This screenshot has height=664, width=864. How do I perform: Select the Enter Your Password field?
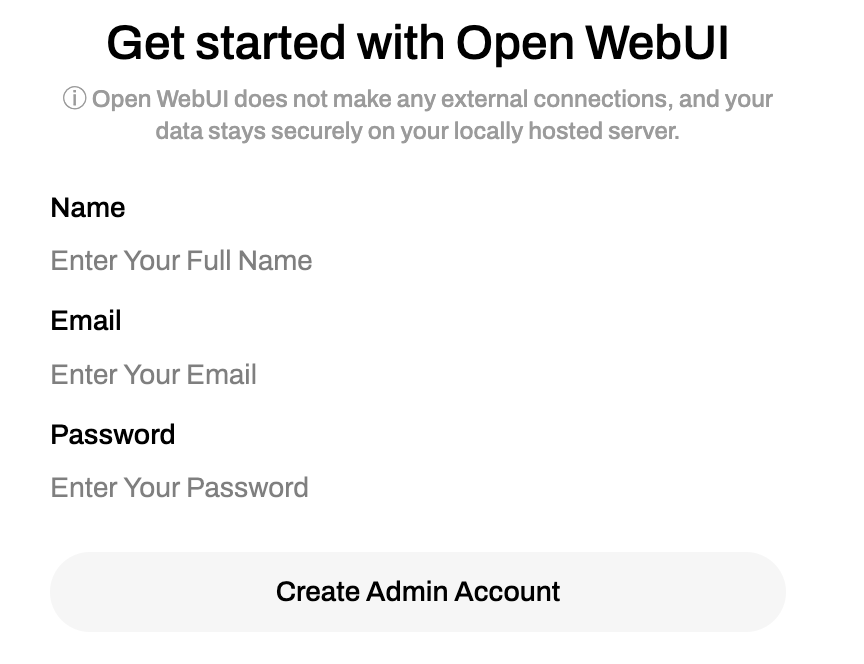[418, 488]
